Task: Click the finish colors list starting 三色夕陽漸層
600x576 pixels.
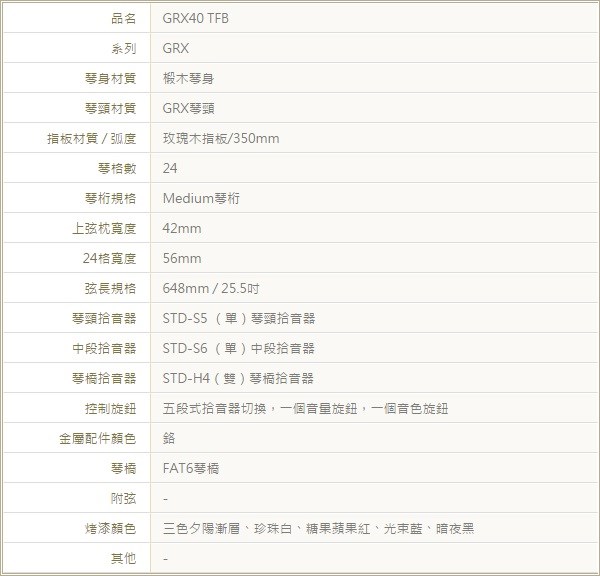Action: (318, 528)
